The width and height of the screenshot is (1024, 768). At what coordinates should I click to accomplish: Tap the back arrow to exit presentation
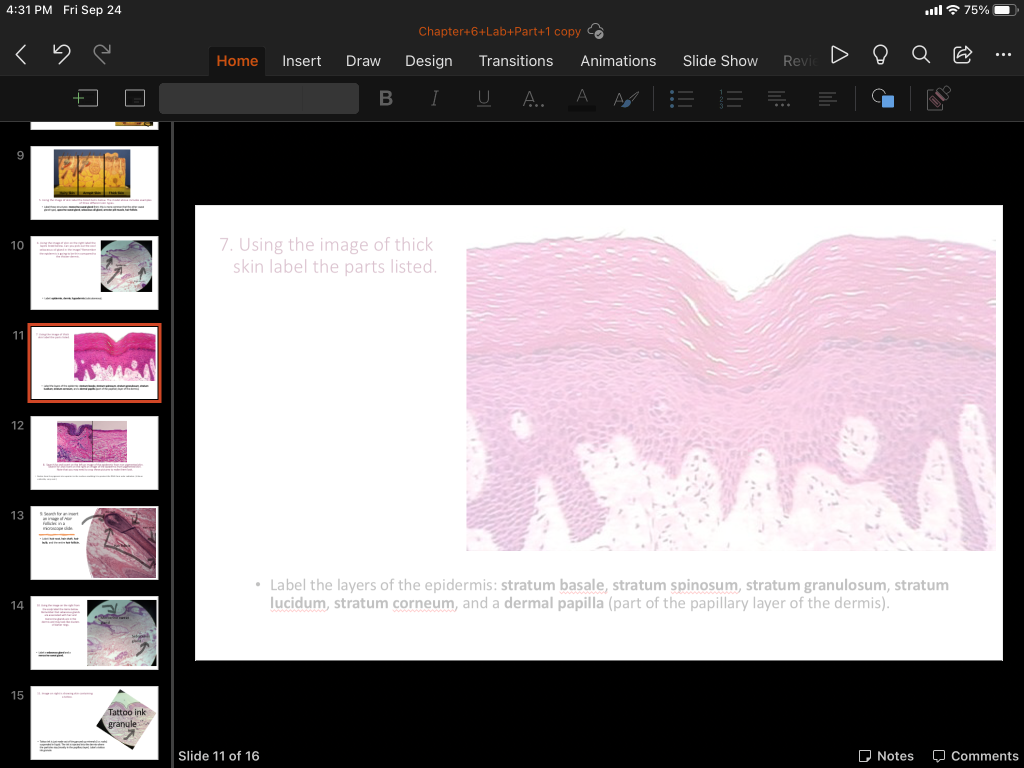pos(21,56)
